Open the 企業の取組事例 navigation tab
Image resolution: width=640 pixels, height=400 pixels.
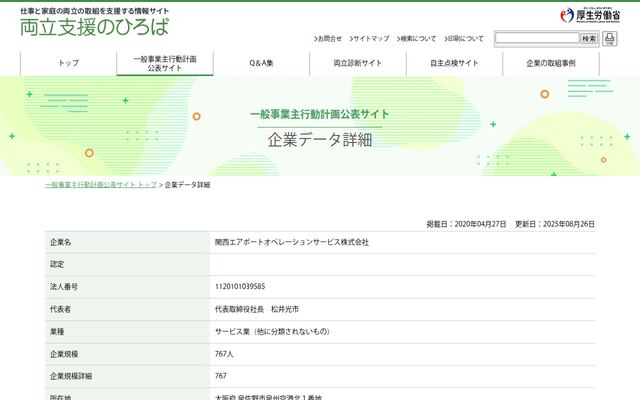pyautogui.click(x=551, y=63)
